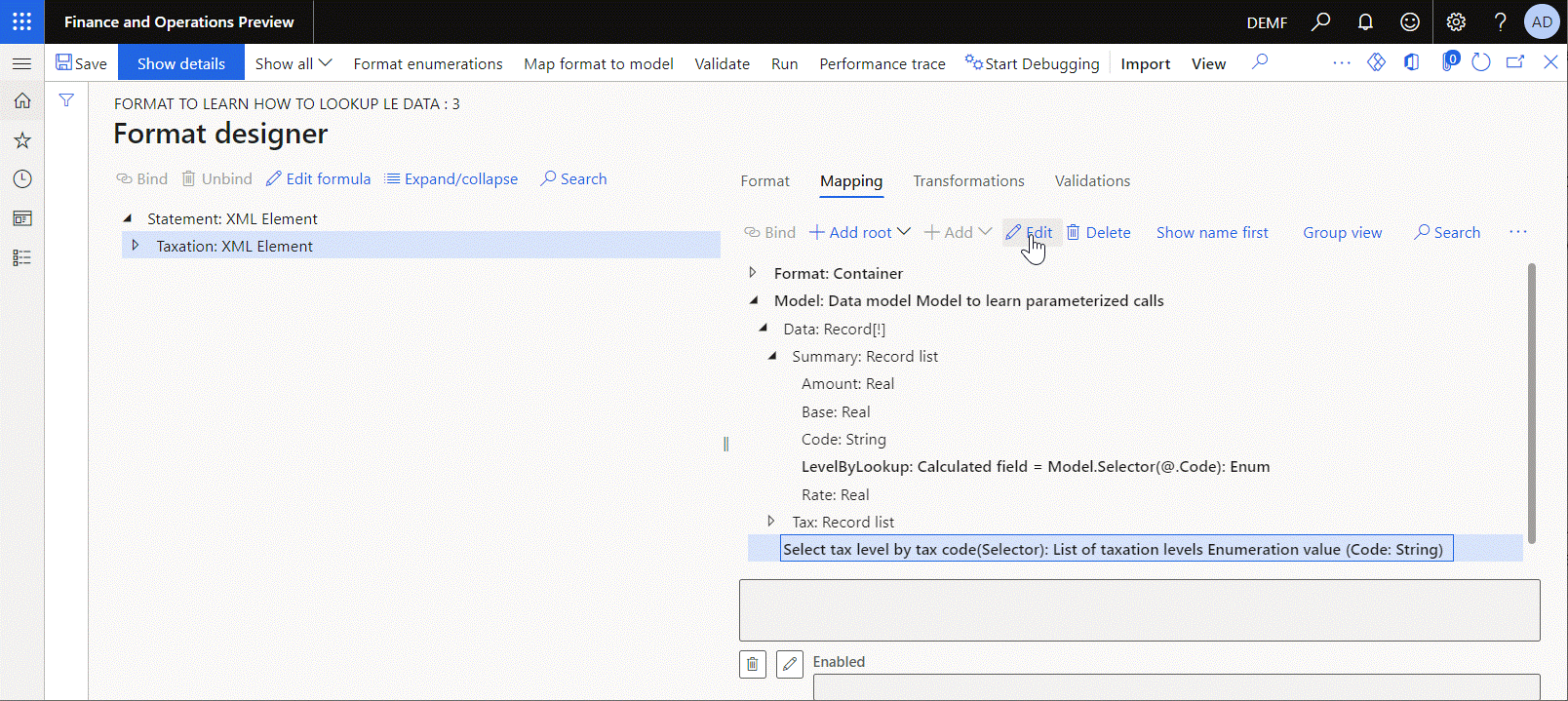
Task: Click Show name first
Action: 1212,232
